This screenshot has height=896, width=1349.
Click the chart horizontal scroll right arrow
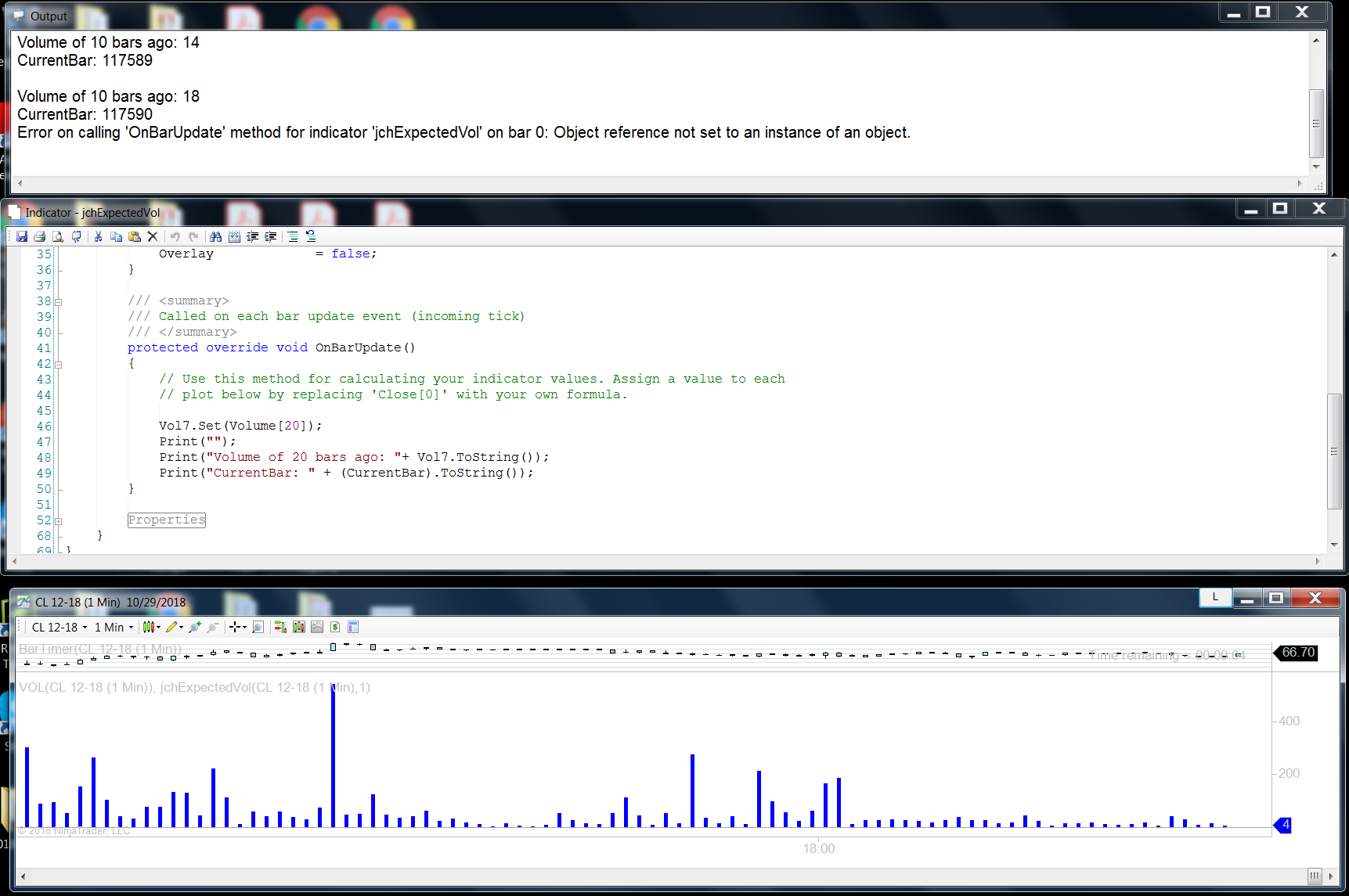1333,876
